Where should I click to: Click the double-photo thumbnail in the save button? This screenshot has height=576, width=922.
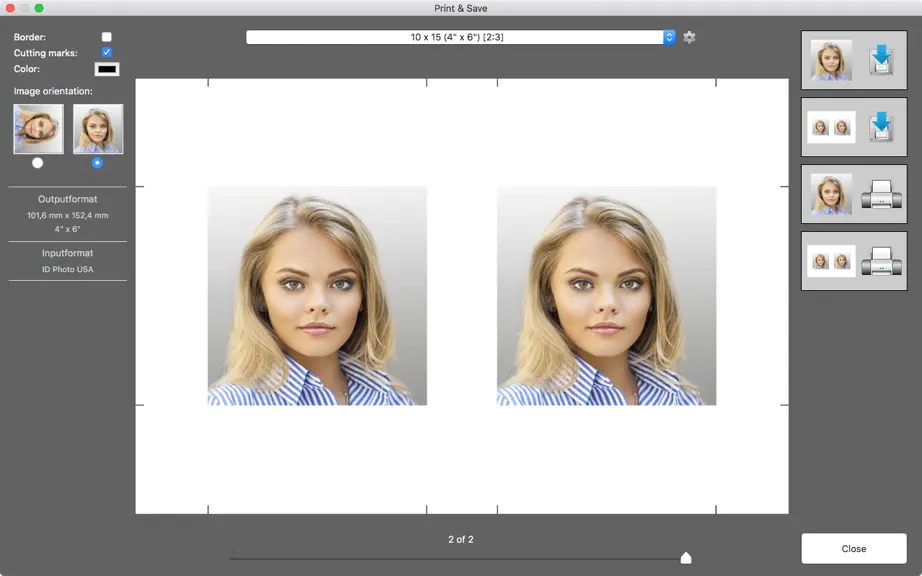(831, 127)
